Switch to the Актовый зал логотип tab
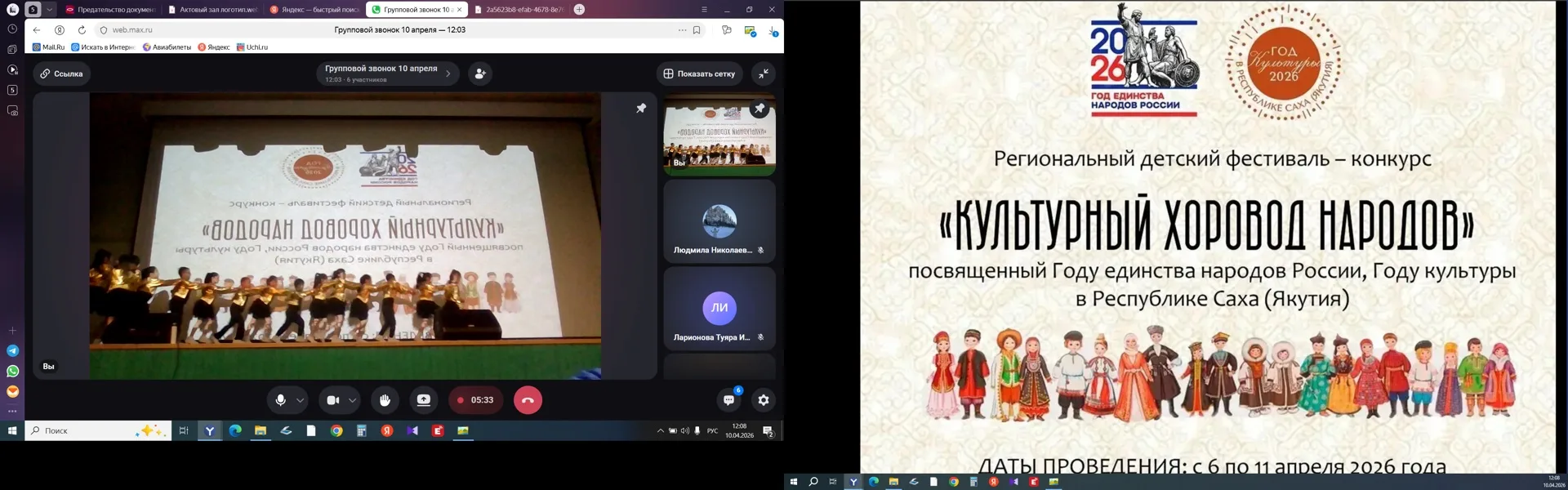This screenshot has height=490, width=1568. pyautogui.click(x=214, y=10)
